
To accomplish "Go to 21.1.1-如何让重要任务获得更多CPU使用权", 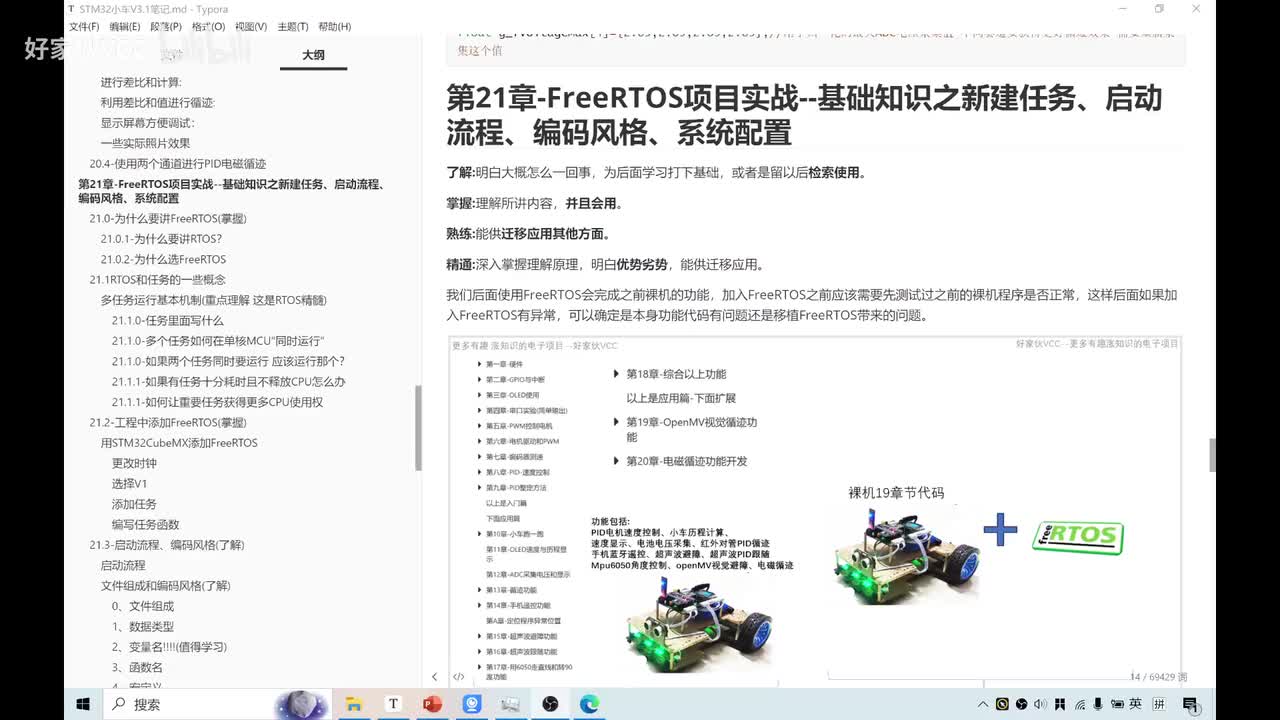I will tap(217, 402).
